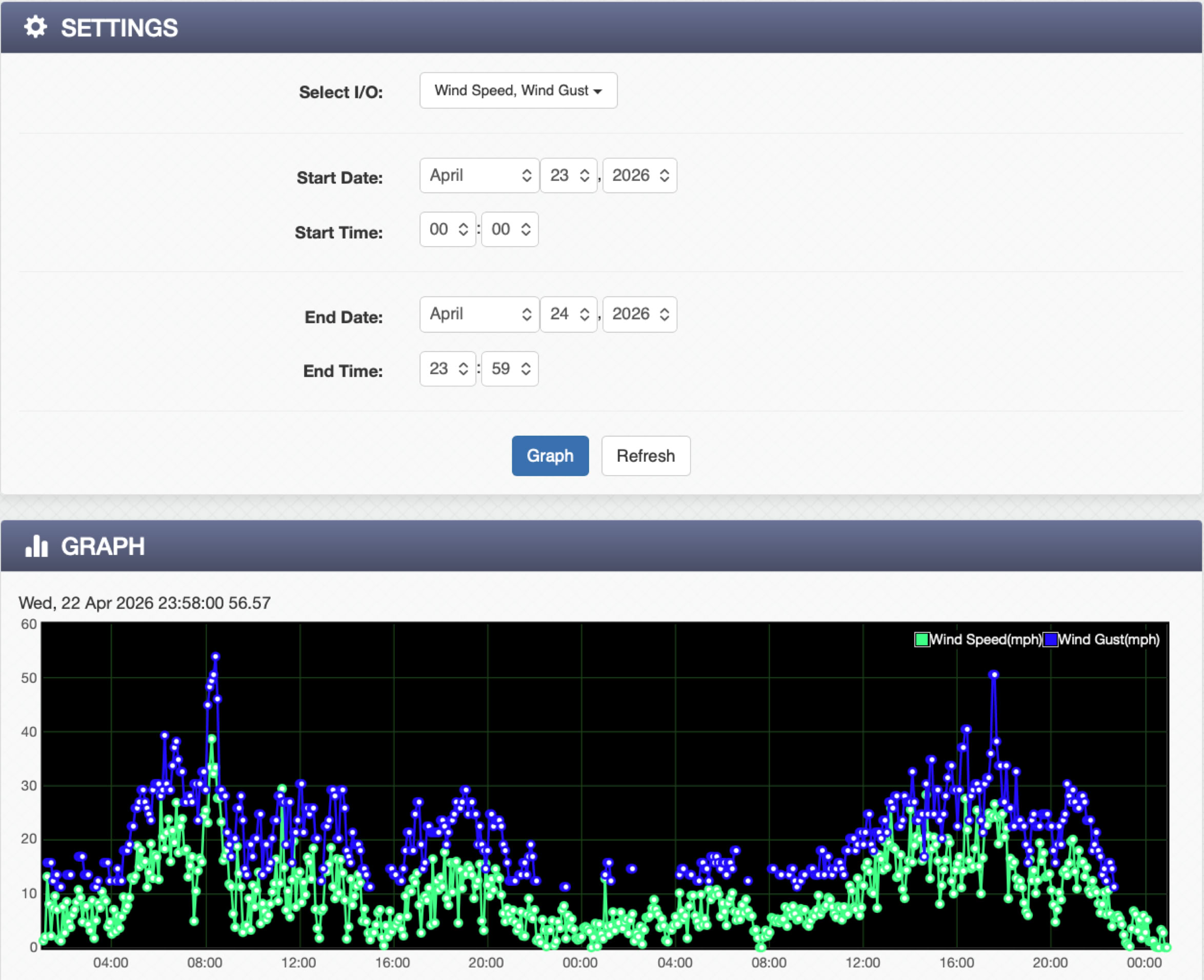Open the End Date year selector
The height and width of the screenshot is (980, 1204).
tap(640, 314)
